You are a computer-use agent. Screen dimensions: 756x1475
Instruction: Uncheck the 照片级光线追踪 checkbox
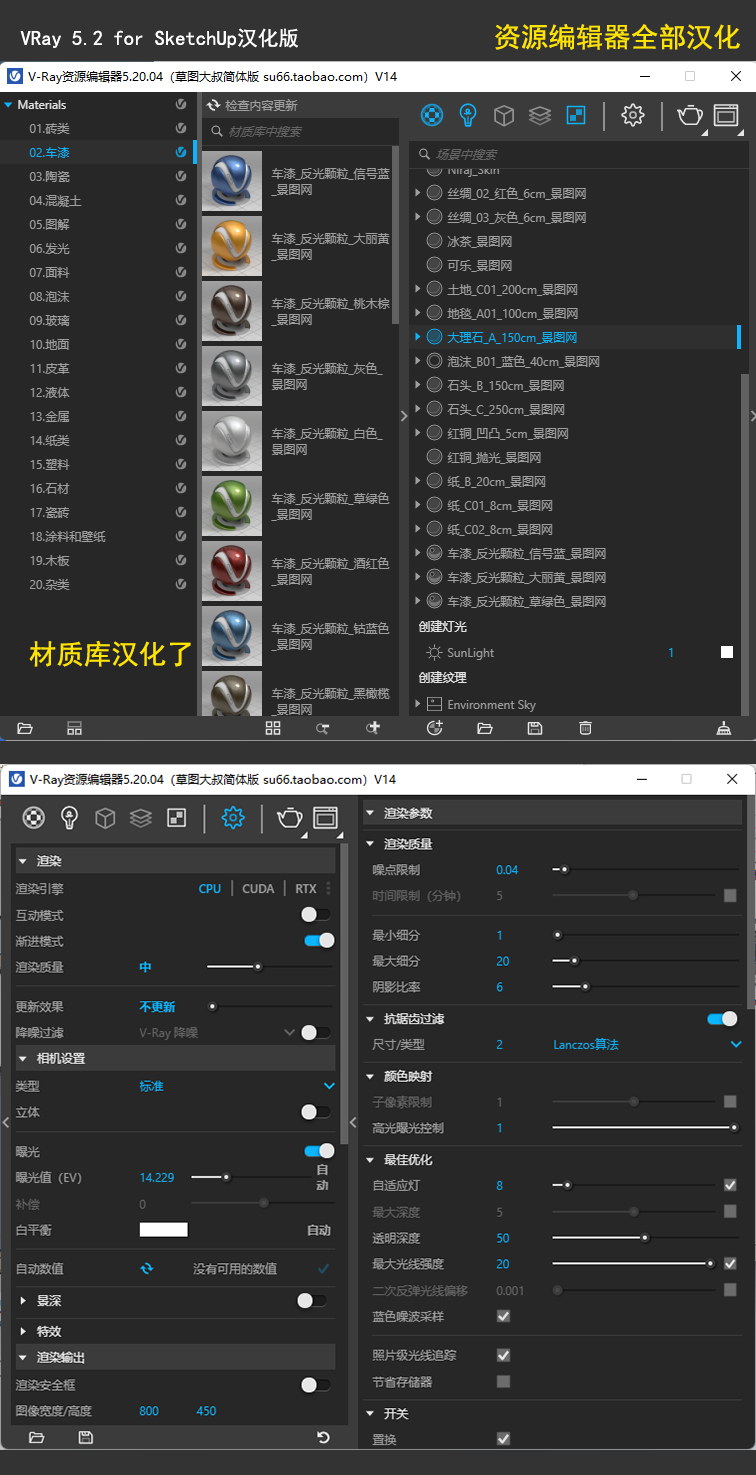[503, 1355]
